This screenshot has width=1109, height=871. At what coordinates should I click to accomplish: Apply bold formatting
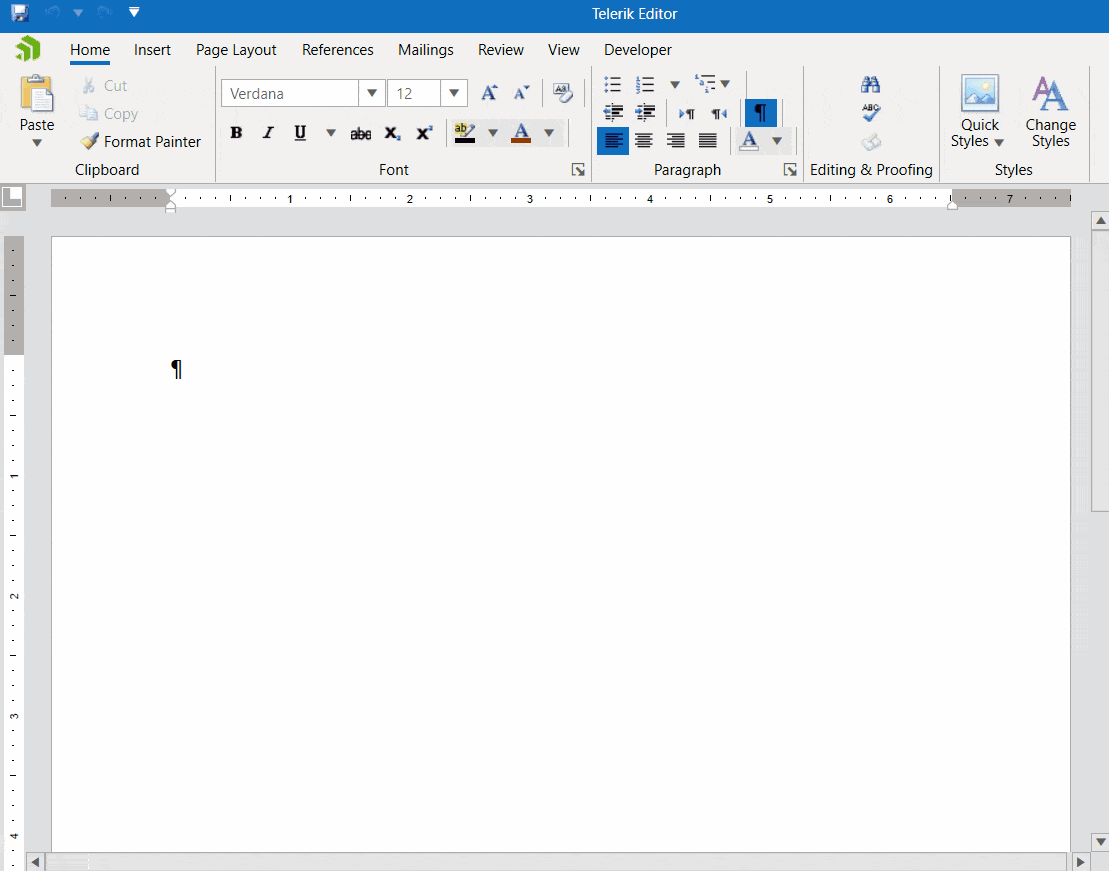tap(236, 132)
